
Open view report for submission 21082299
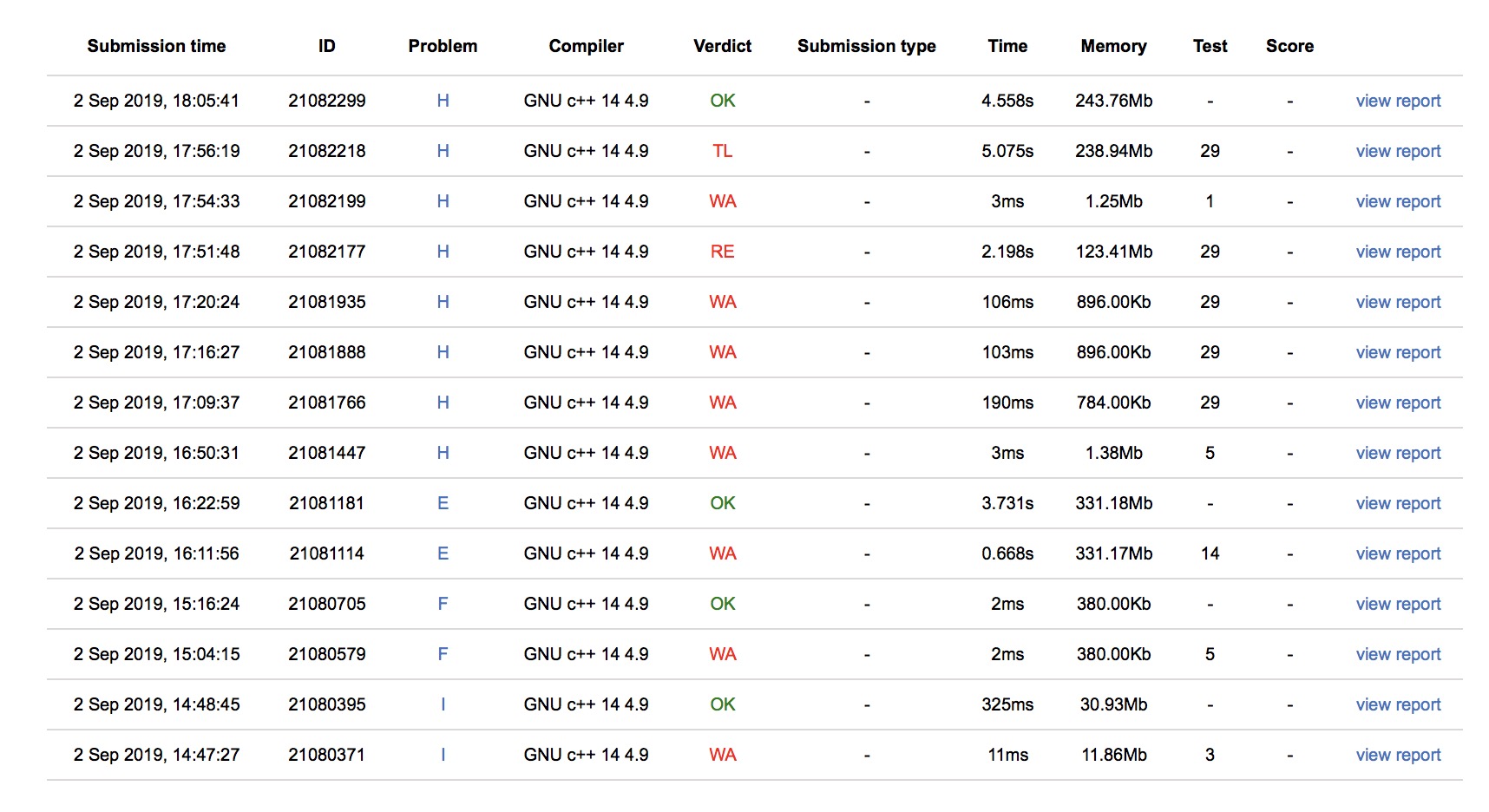pos(1398,101)
